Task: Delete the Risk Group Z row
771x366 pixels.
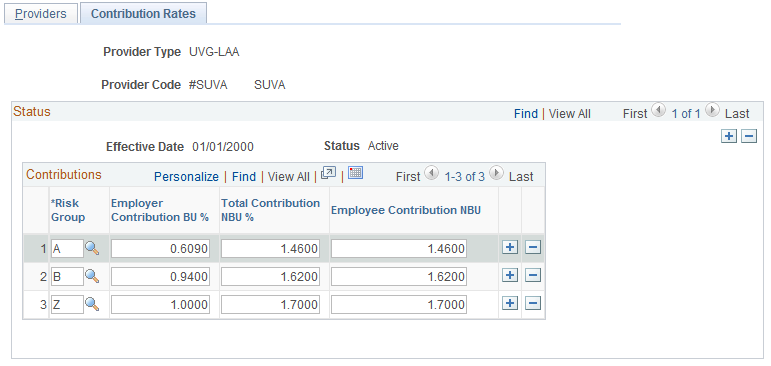Action: pos(533,304)
